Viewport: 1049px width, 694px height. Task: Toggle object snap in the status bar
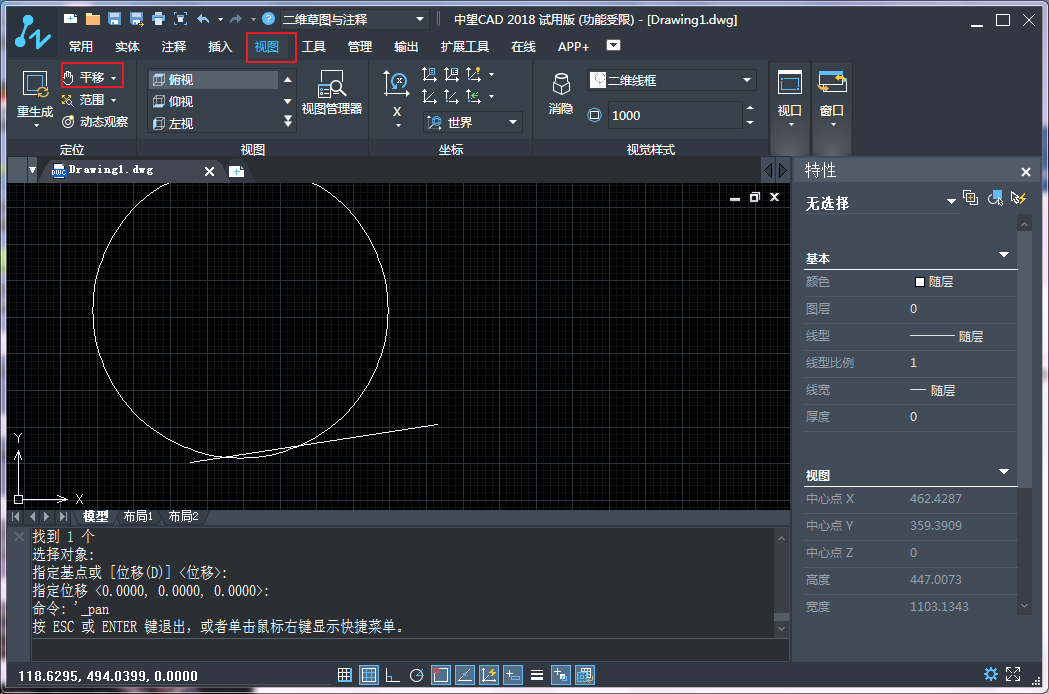point(440,675)
